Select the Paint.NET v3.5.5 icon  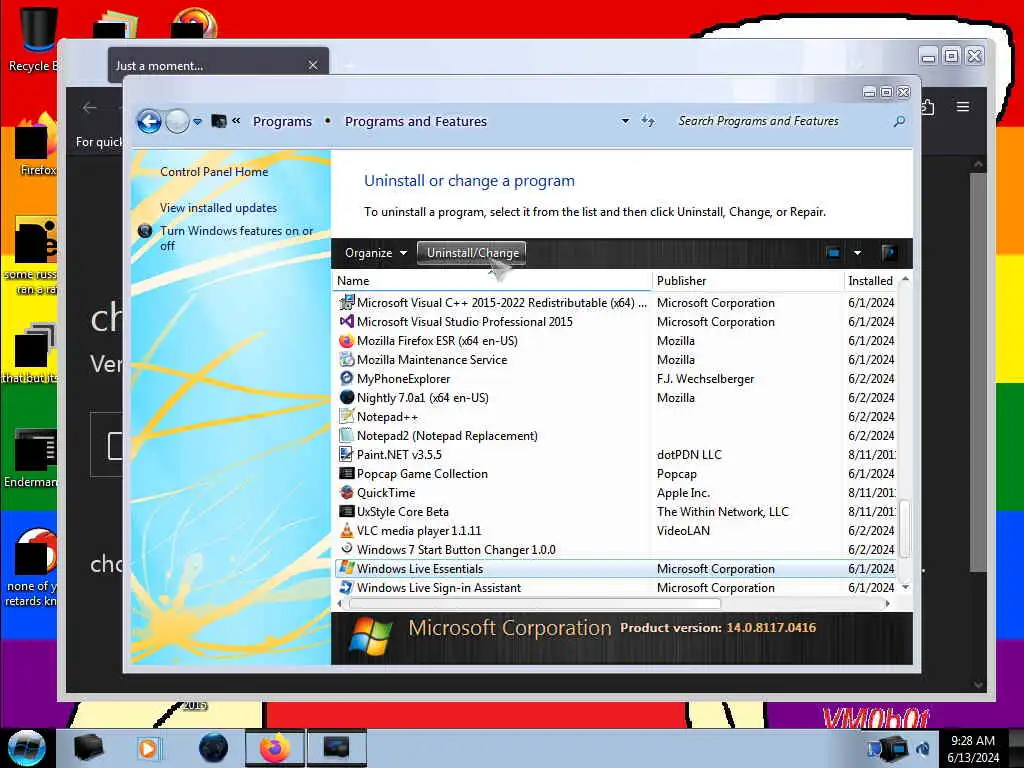click(346, 454)
